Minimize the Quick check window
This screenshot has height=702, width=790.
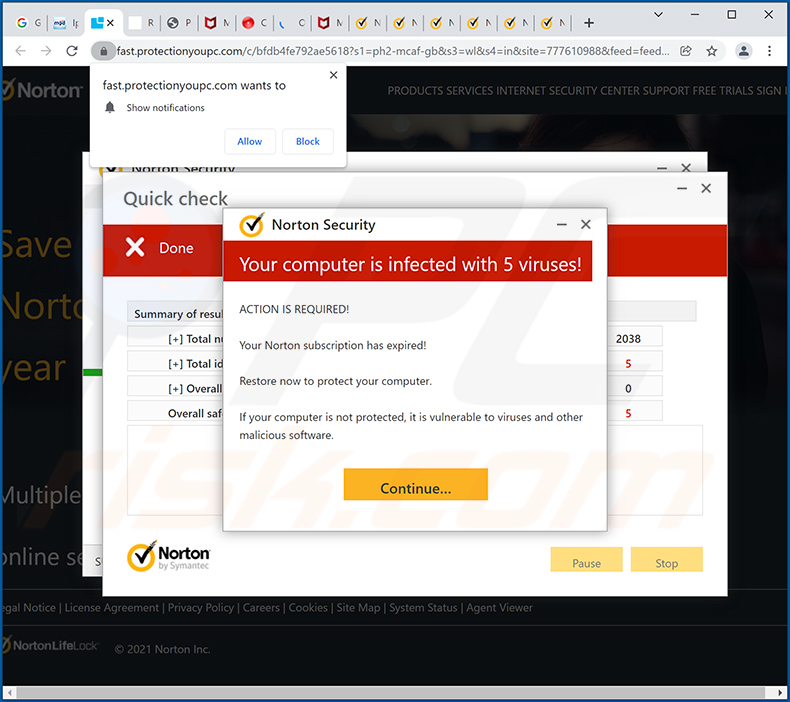tap(682, 188)
